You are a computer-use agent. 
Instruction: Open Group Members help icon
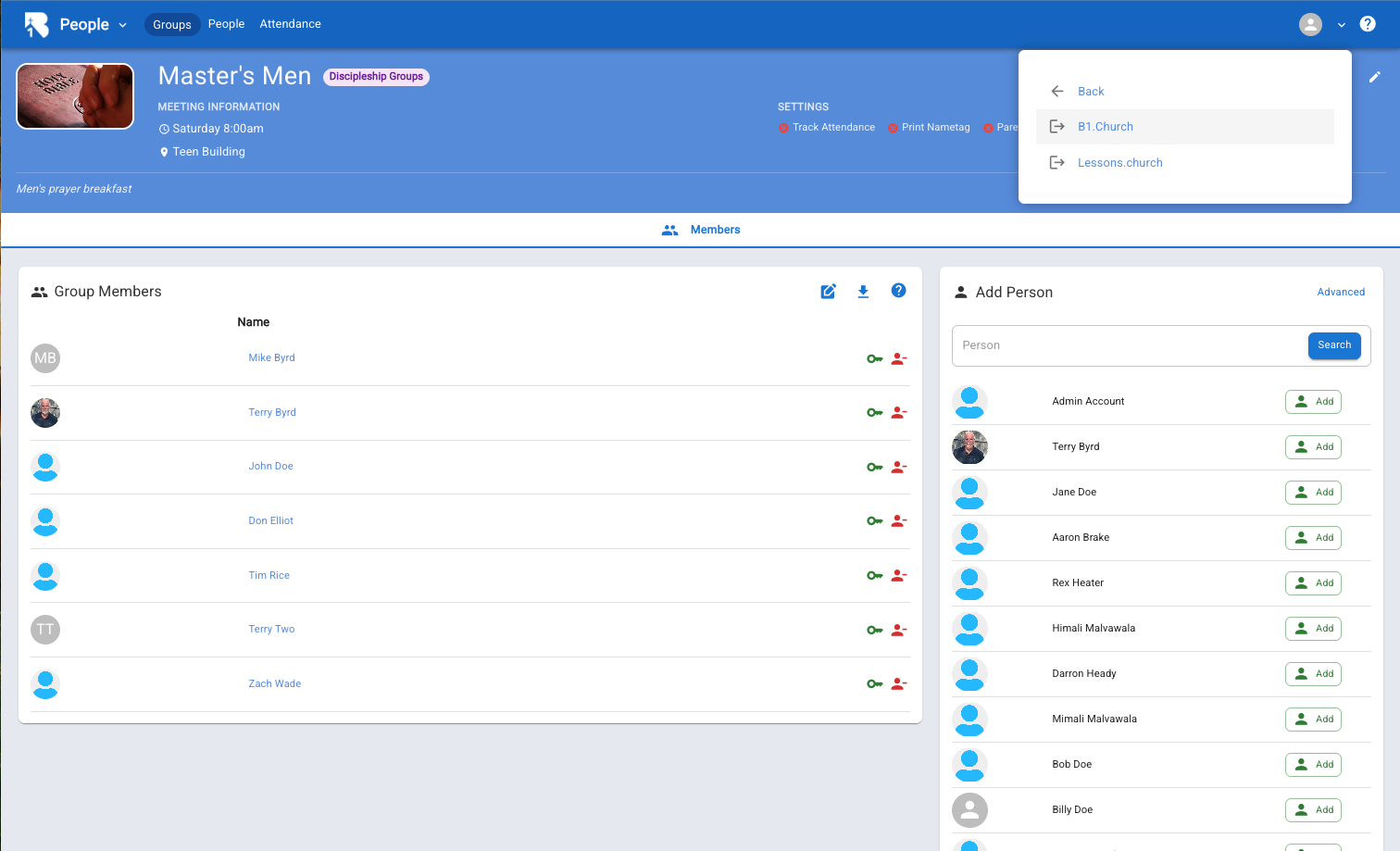coord(898,291)
